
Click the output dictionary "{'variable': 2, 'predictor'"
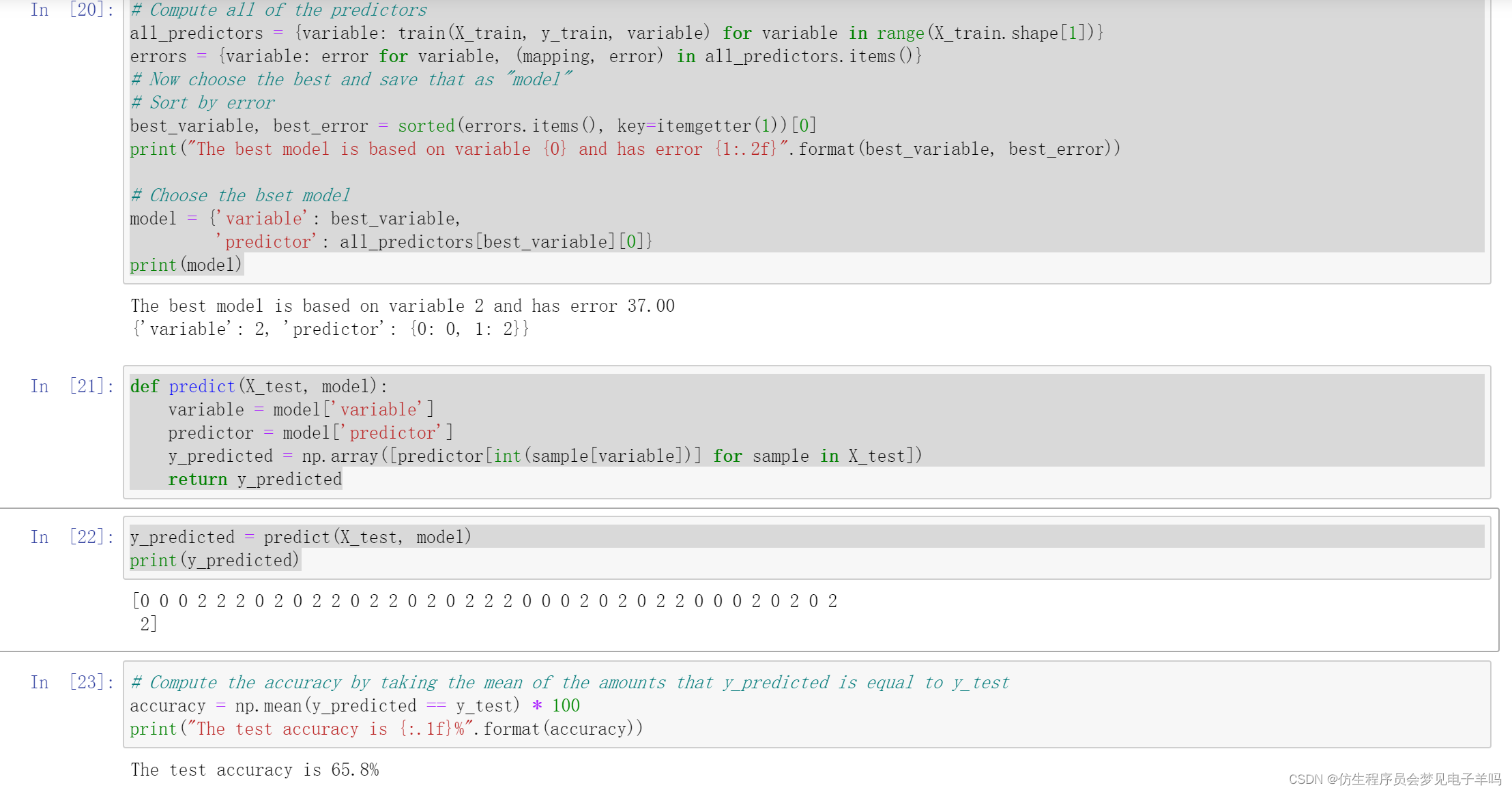[330, 329]
